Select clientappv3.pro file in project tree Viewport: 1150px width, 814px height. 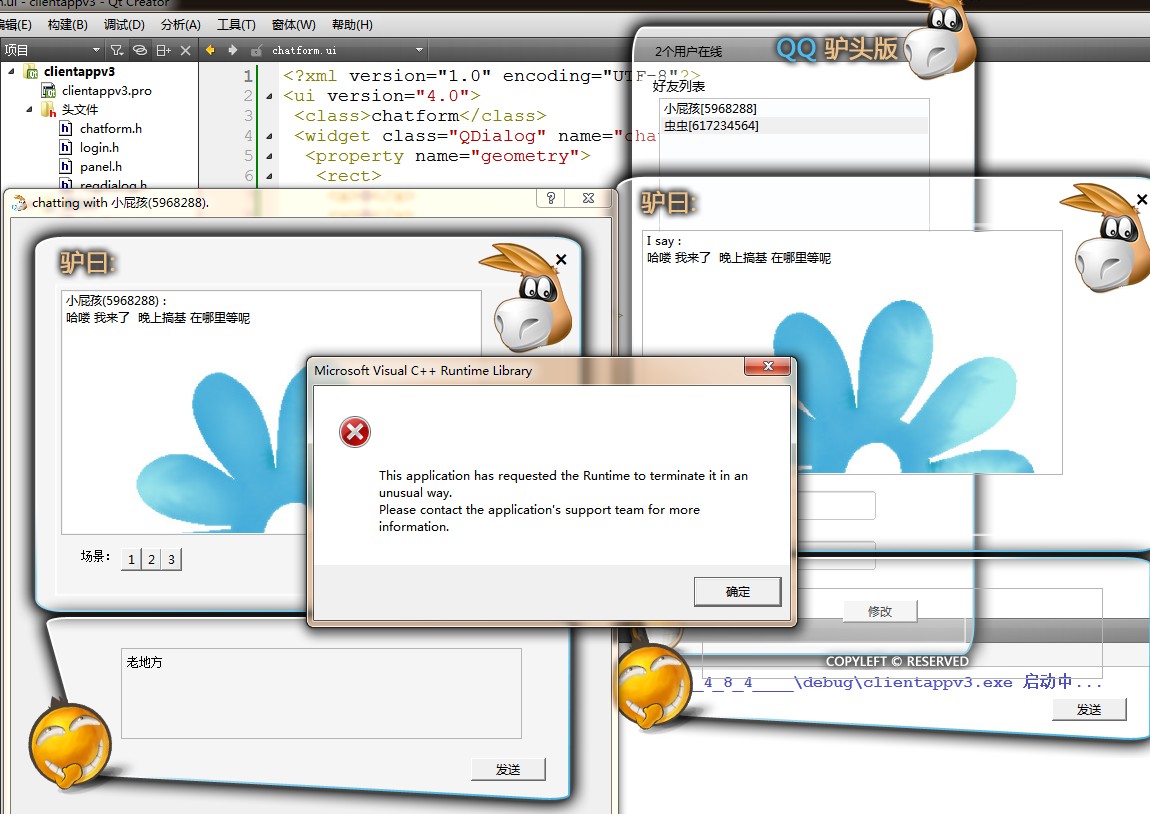106,91
